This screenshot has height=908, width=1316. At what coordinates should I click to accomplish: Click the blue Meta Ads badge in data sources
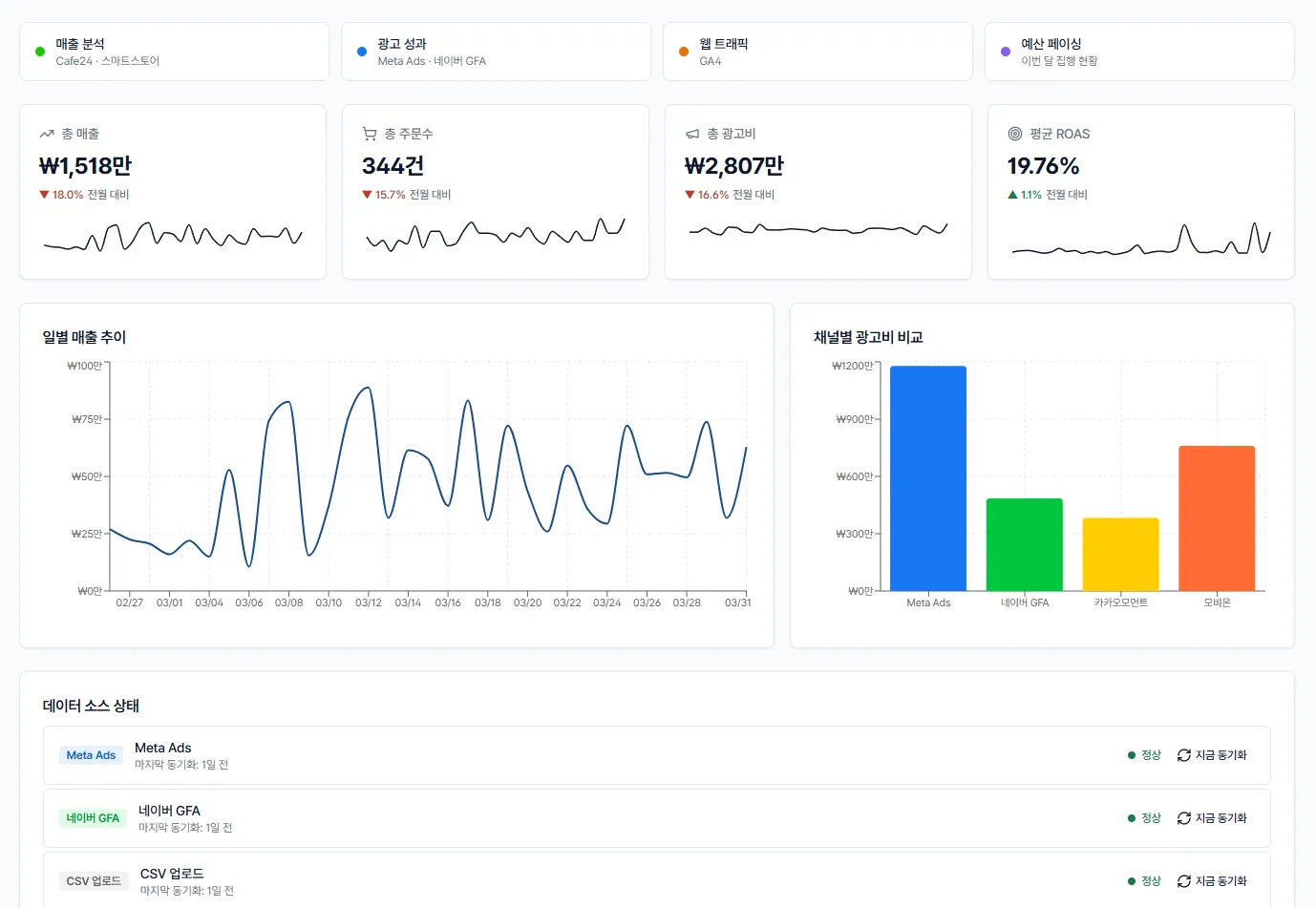point(91,755)
